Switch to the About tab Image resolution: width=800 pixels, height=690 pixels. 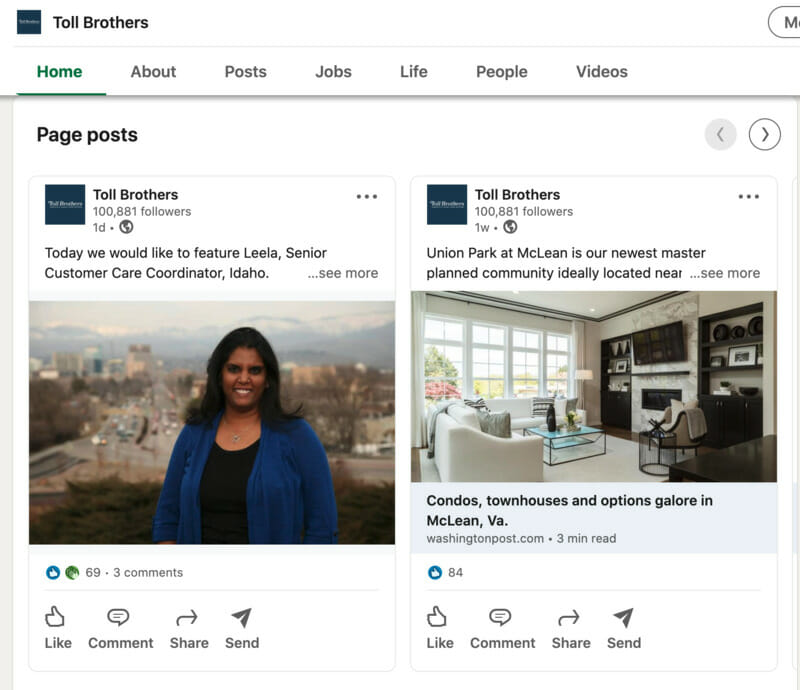pyautogui.click(x=153, y=71)
